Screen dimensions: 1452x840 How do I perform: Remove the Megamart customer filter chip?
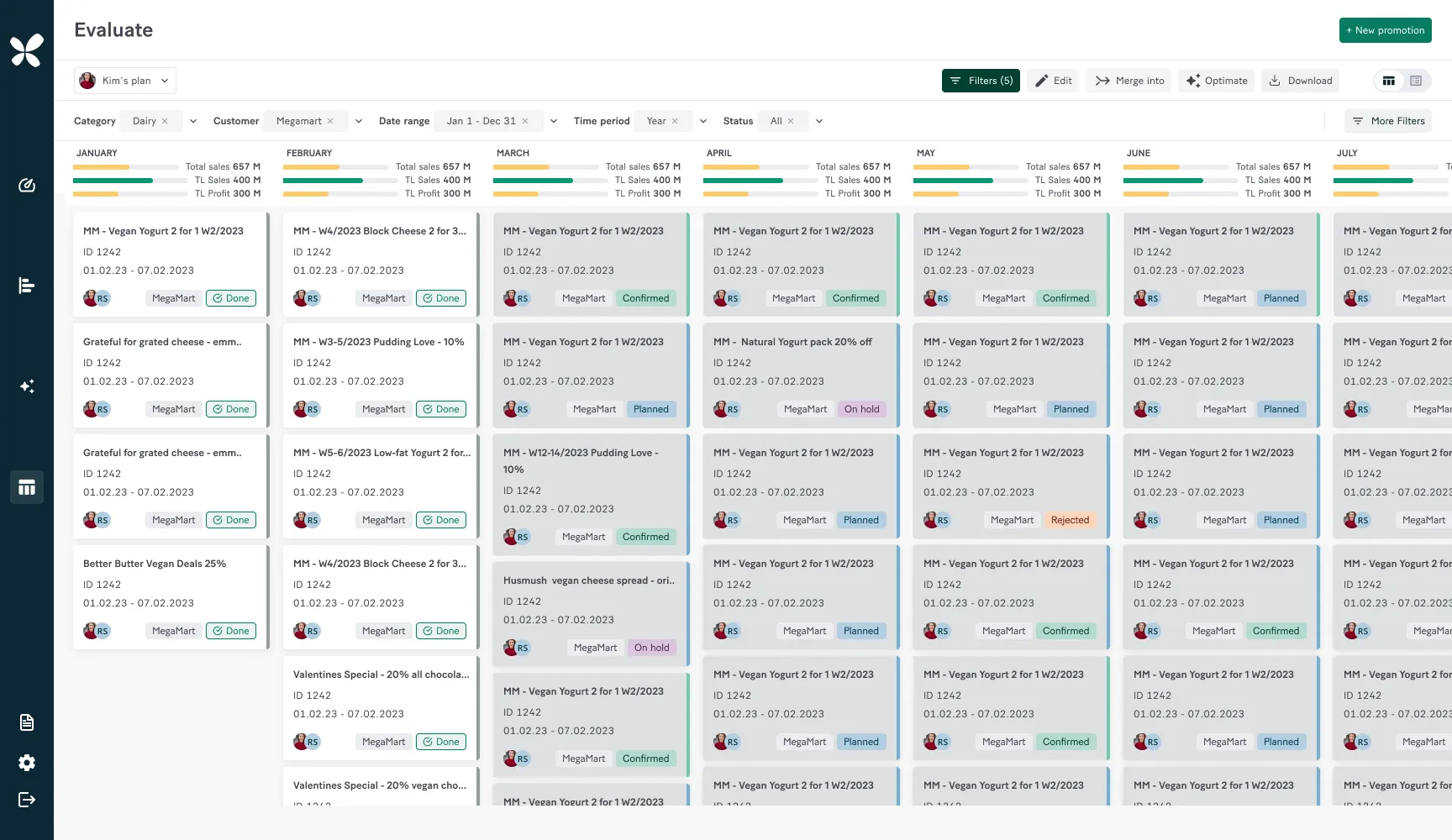click(x=330, y=121)
